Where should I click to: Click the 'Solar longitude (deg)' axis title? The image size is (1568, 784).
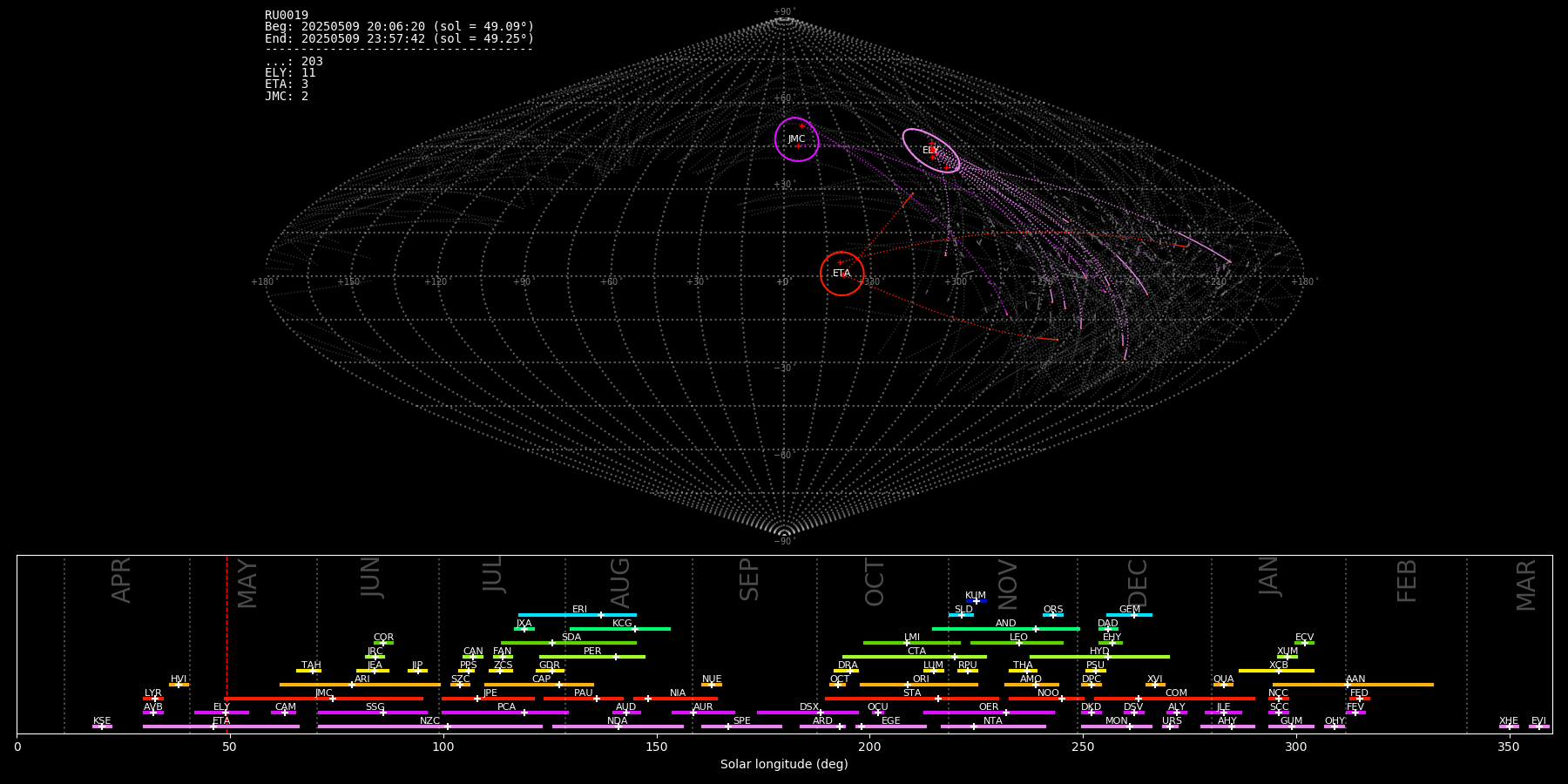tap(784, 764)
